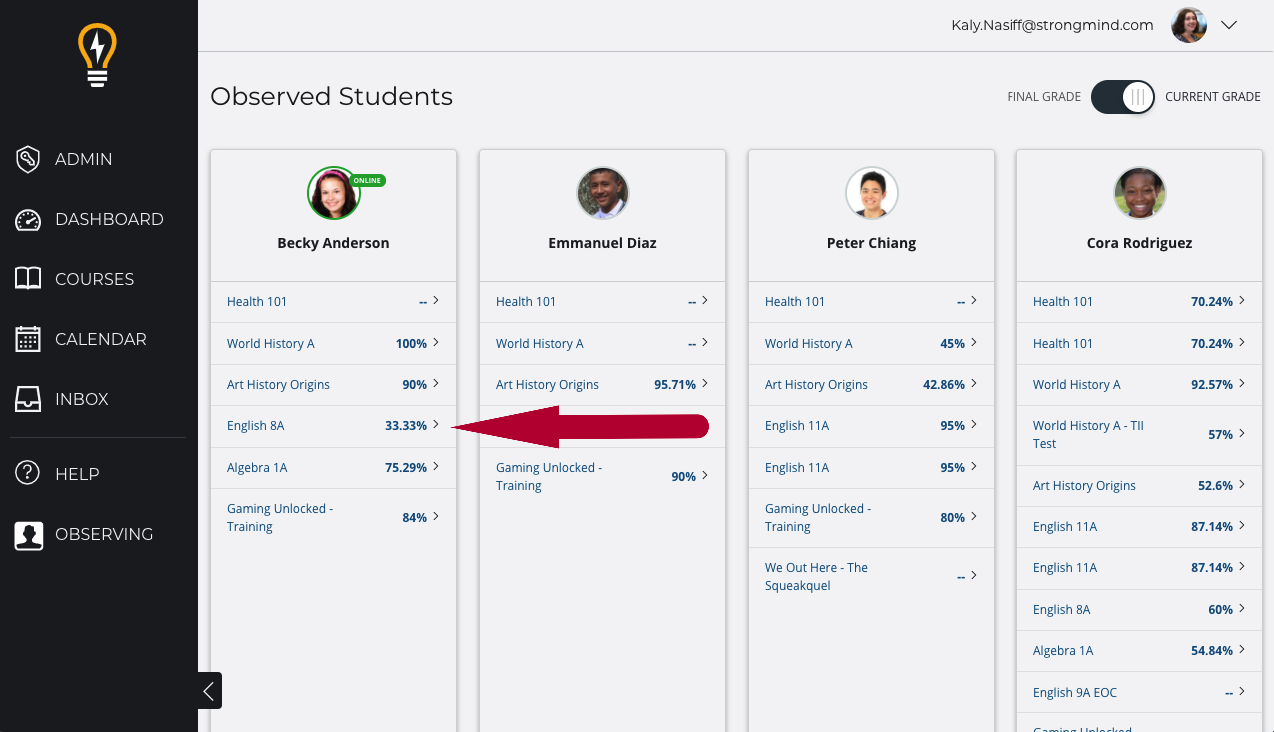Open Peter's We Out Here - The Squeakquel
This screenshot has width=1274, height=732.
coord(816,577)
